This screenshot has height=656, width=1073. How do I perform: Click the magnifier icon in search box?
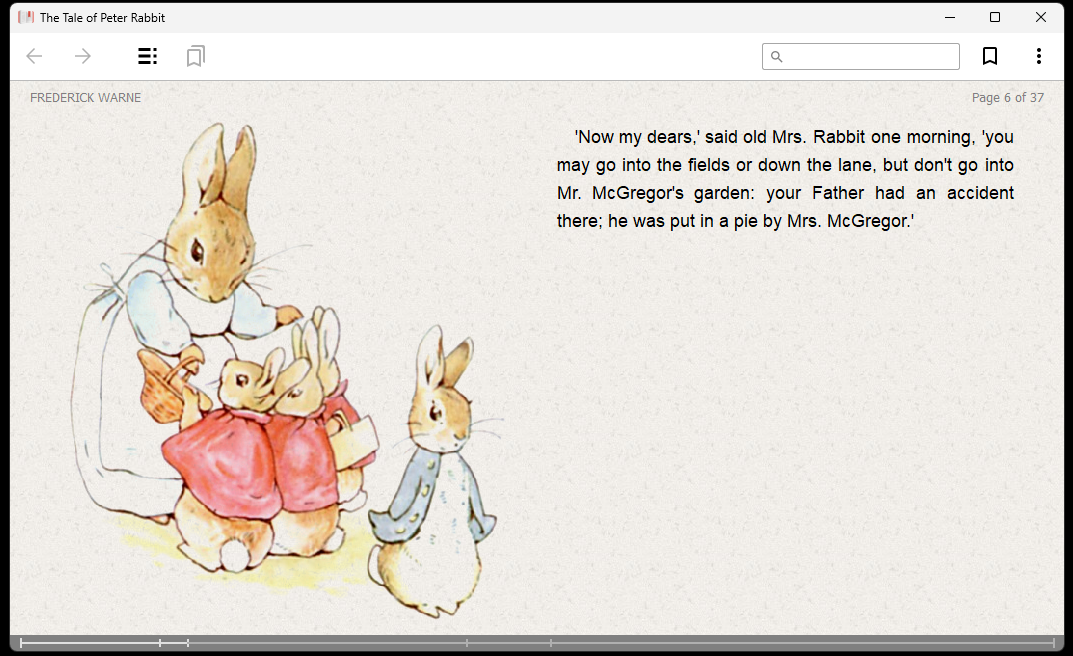click(x=777, y=56)
